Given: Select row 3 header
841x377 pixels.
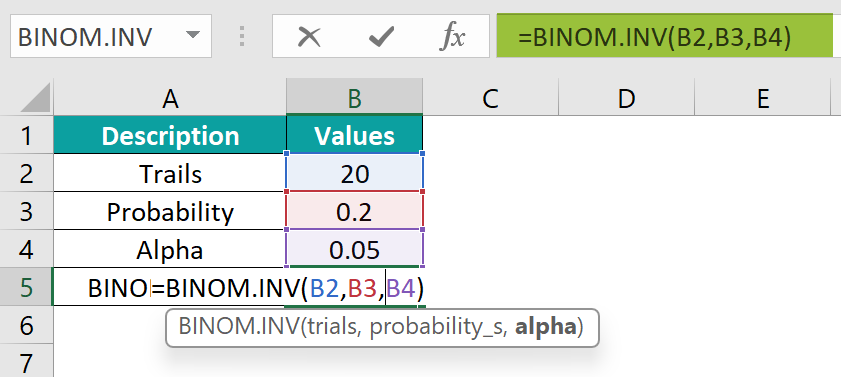Looking at the screenshot, I should pyautogui.click(x=26, y=211).
